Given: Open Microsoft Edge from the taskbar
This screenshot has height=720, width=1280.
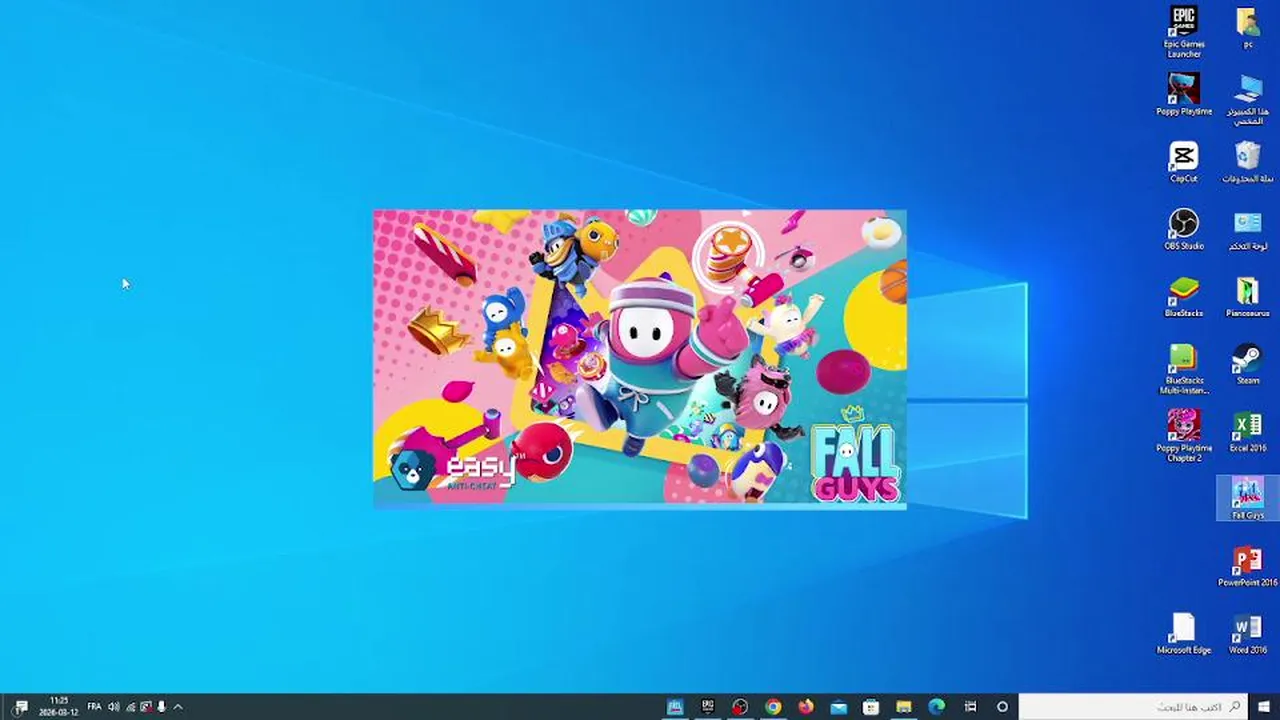Looking at the screenshot, I should click(x=936, y=707).
